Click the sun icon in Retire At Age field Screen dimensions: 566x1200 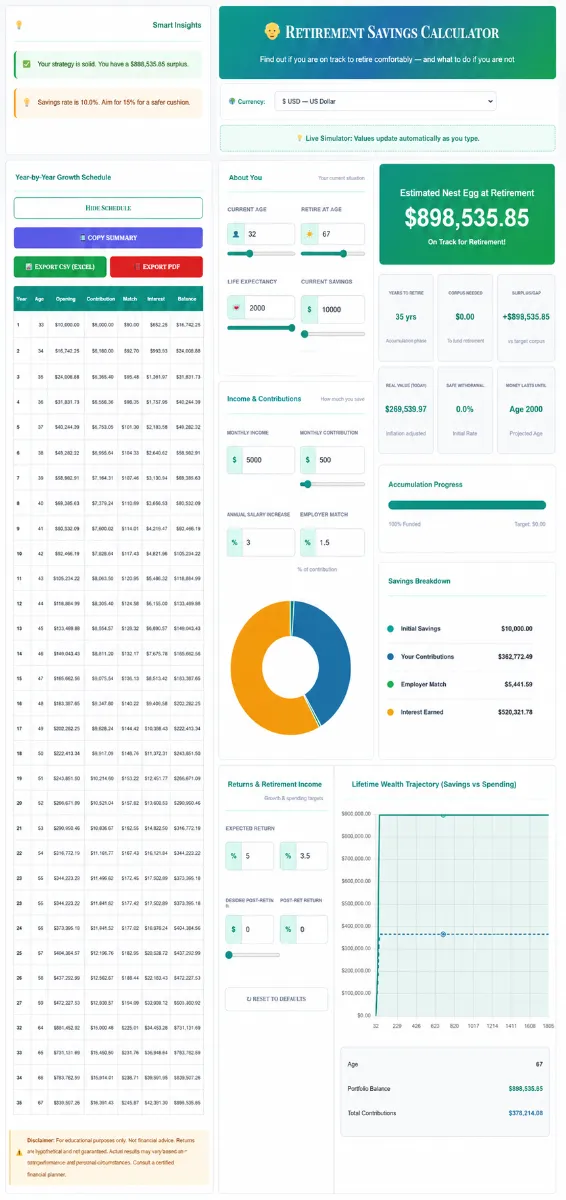point(309,234)
